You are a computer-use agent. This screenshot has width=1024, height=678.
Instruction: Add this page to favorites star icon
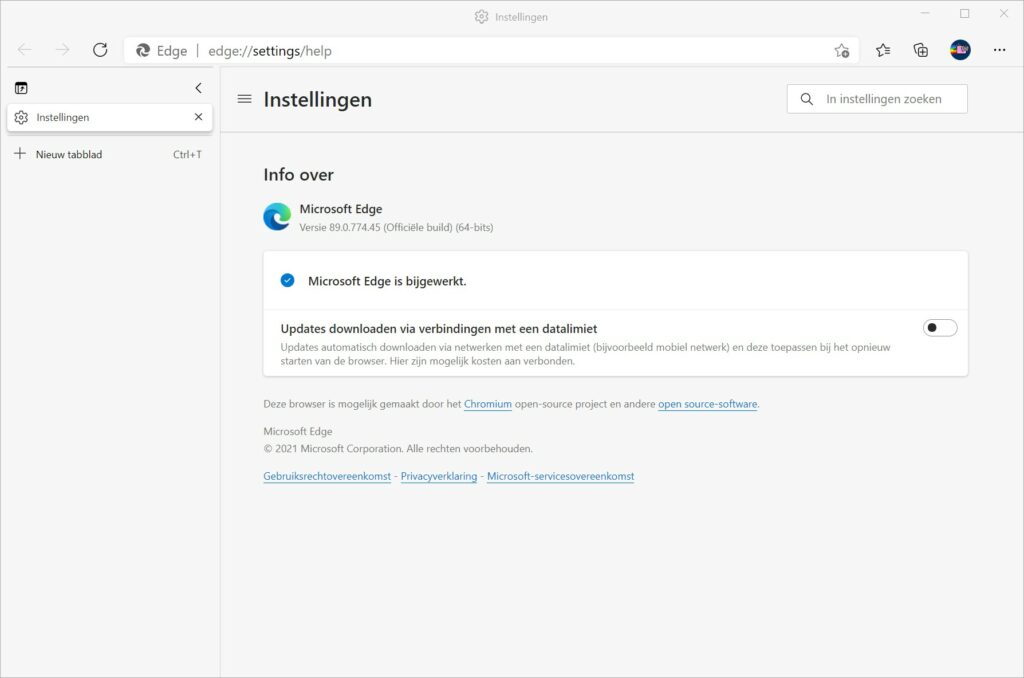coord(841,50)
